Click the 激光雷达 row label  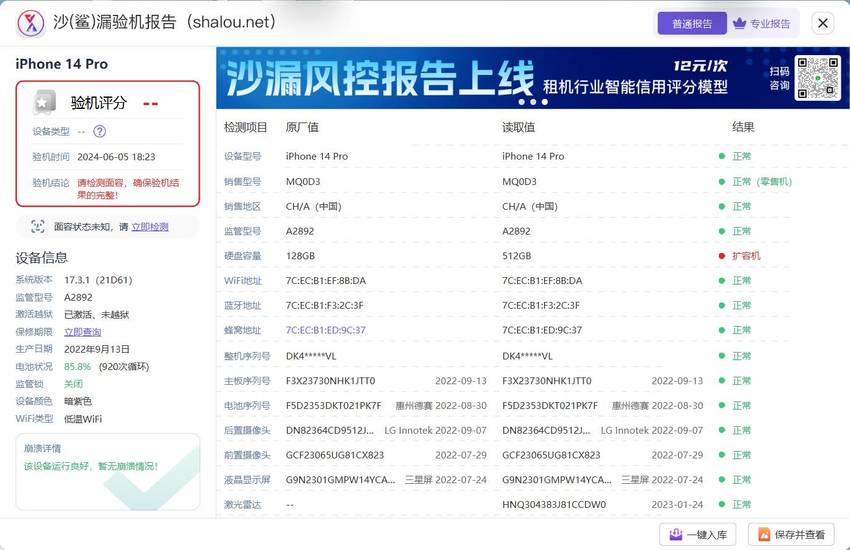point(242,504)
